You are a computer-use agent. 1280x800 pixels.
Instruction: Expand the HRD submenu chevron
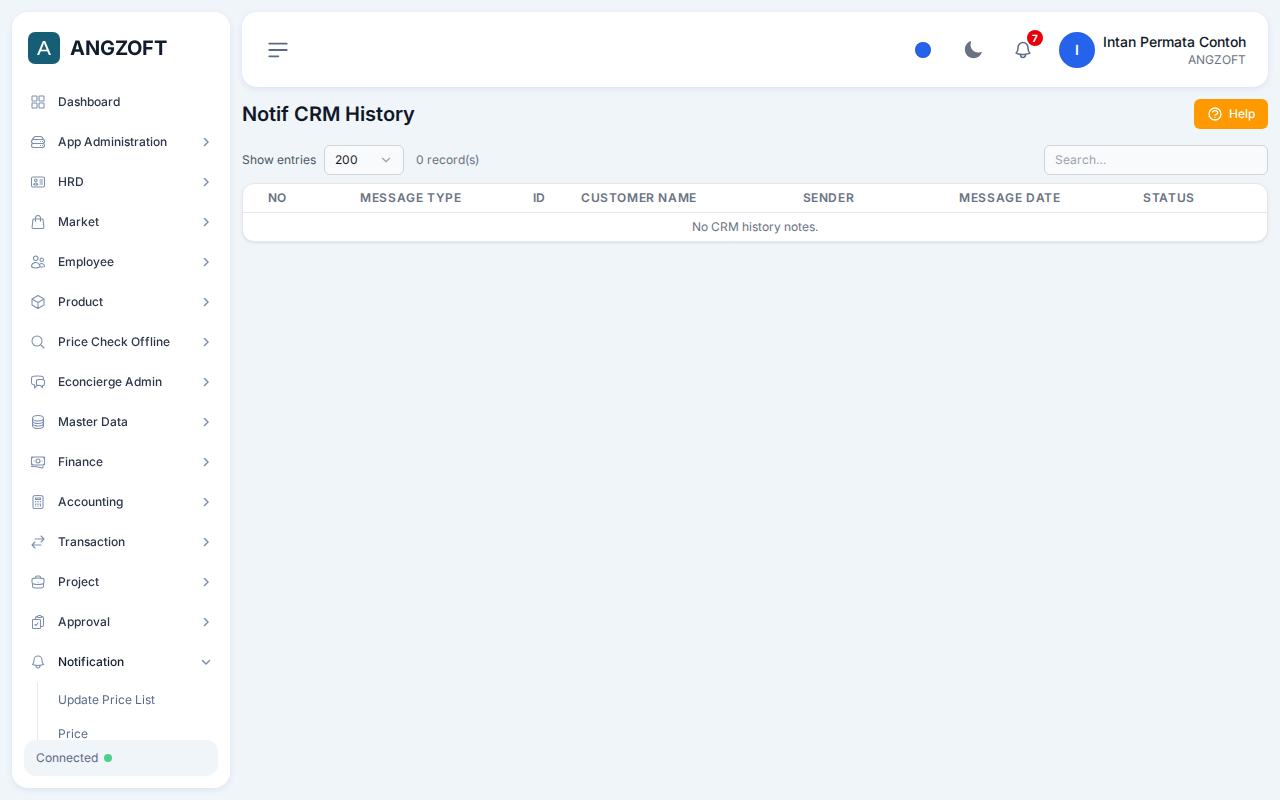206,182
